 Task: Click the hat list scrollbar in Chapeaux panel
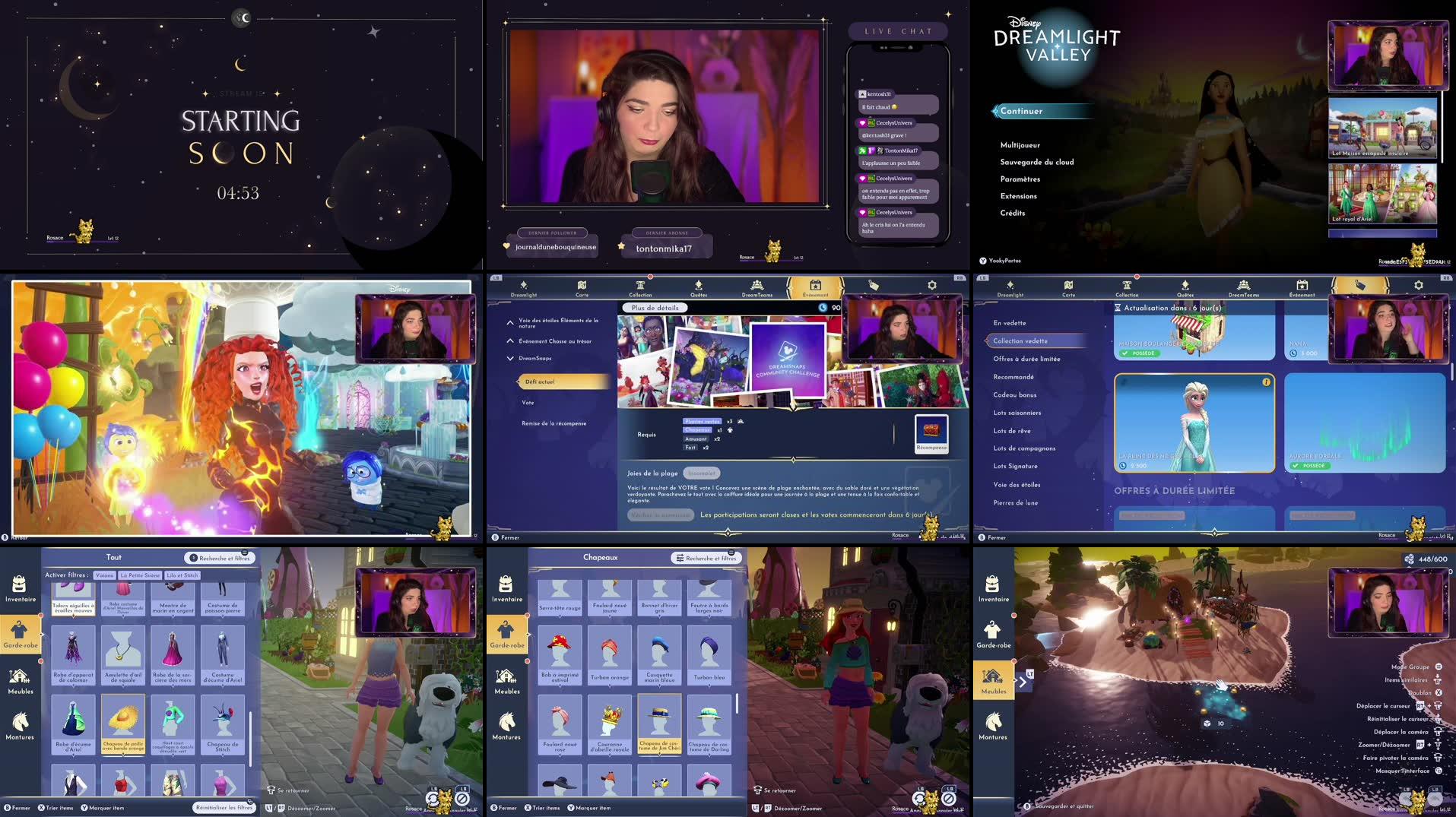(737, 703)
